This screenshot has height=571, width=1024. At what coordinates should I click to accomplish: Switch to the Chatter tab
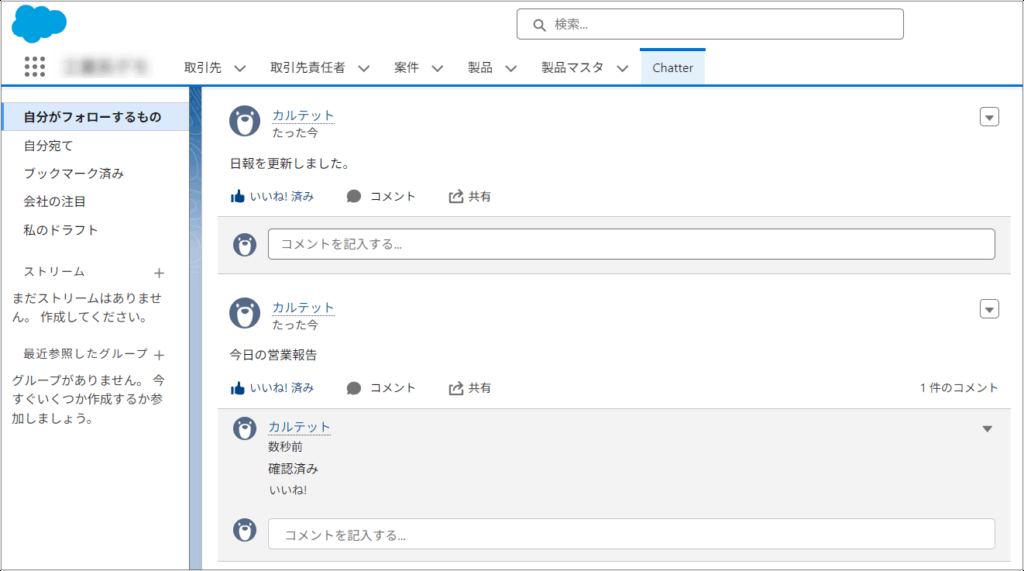(x=672, y=68)
